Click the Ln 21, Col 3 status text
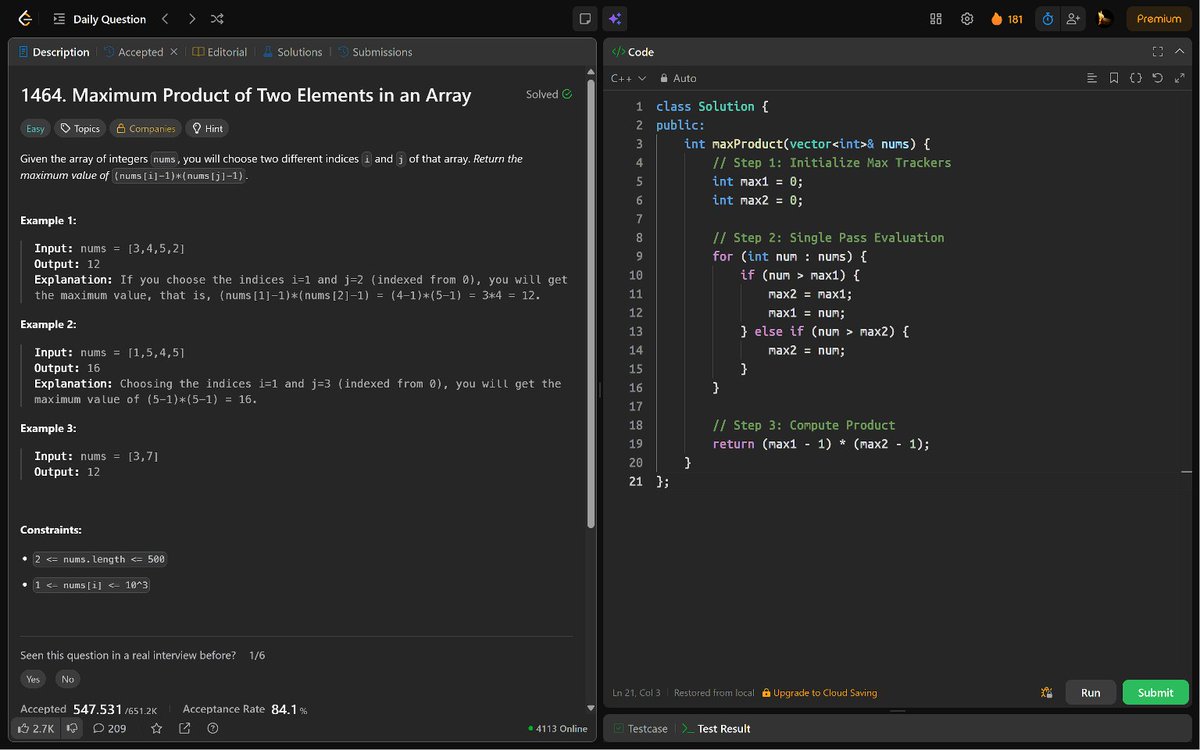This screenshot has height=750, width=1200. coord(636,692)
